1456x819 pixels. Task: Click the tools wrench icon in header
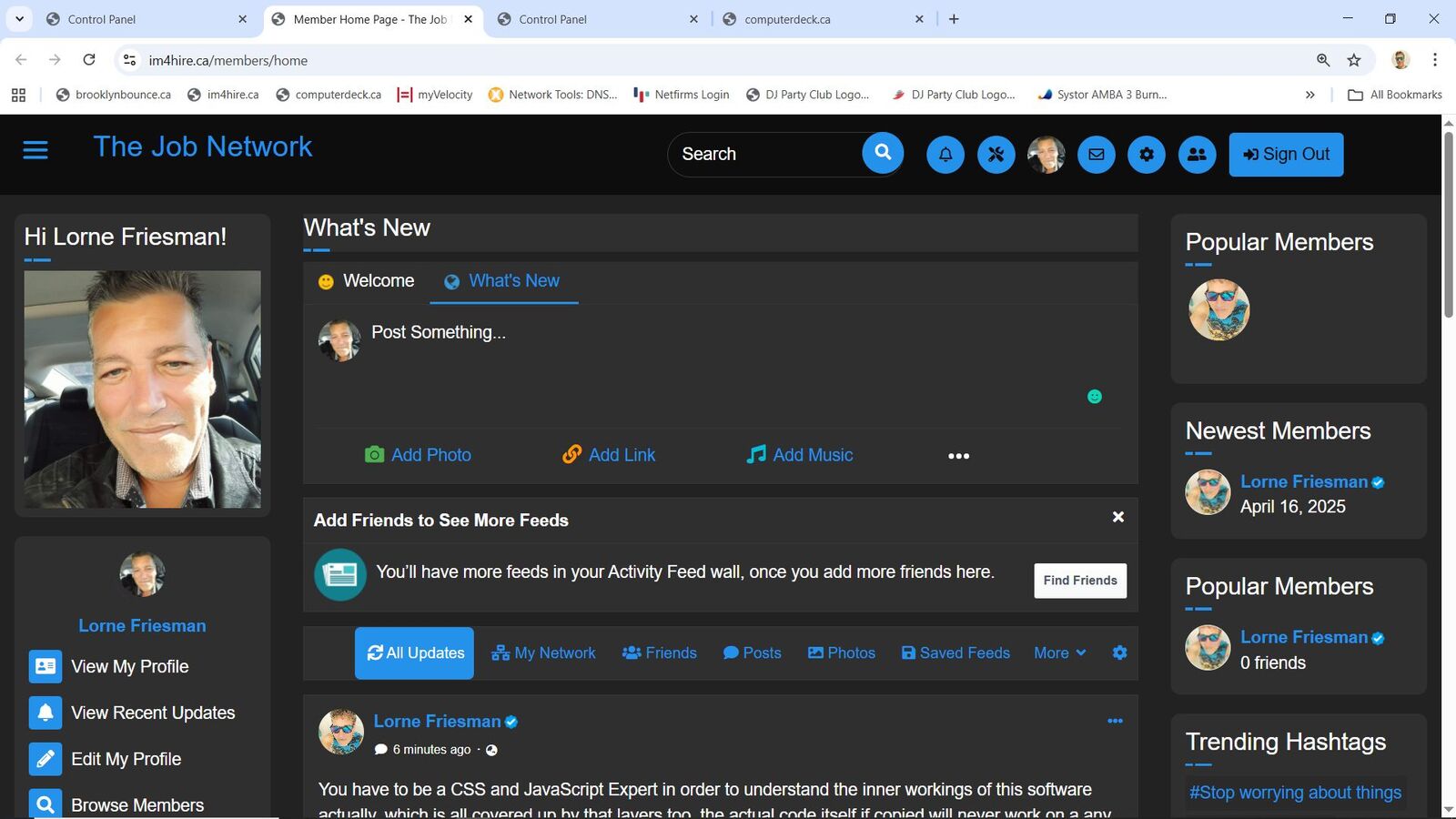click(996, 155)
